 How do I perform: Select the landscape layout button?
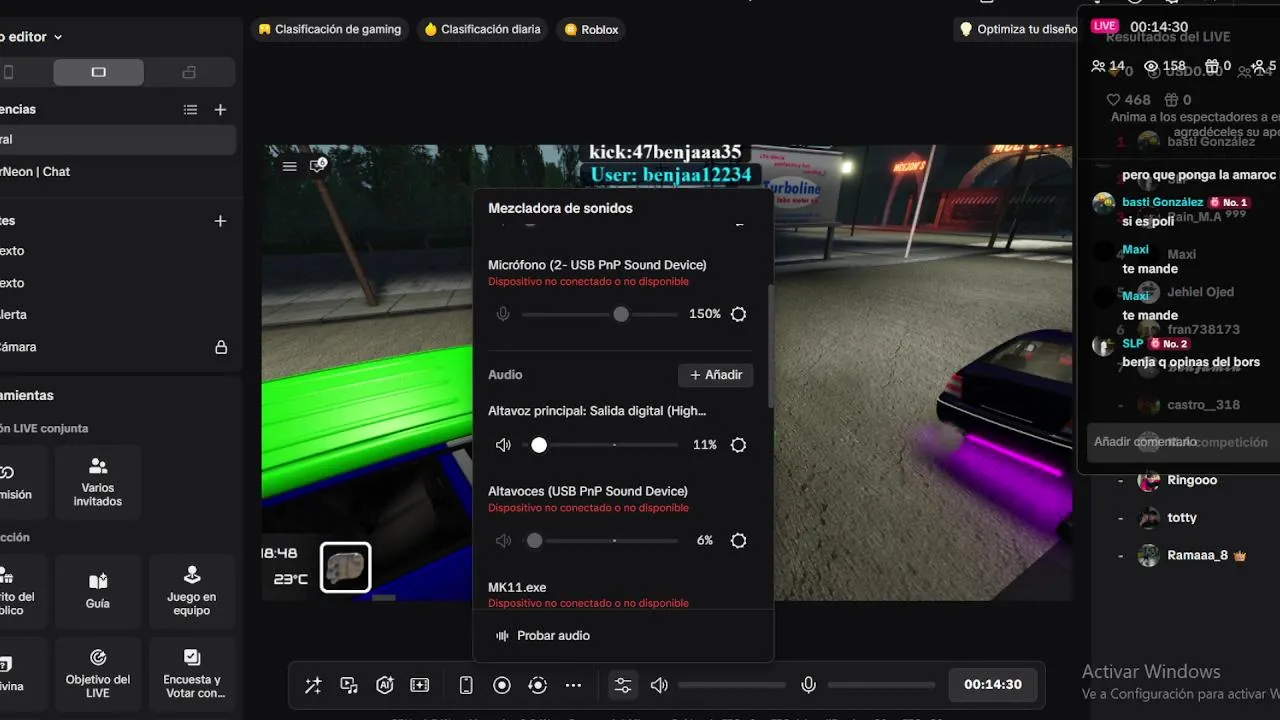coord(98,72)
